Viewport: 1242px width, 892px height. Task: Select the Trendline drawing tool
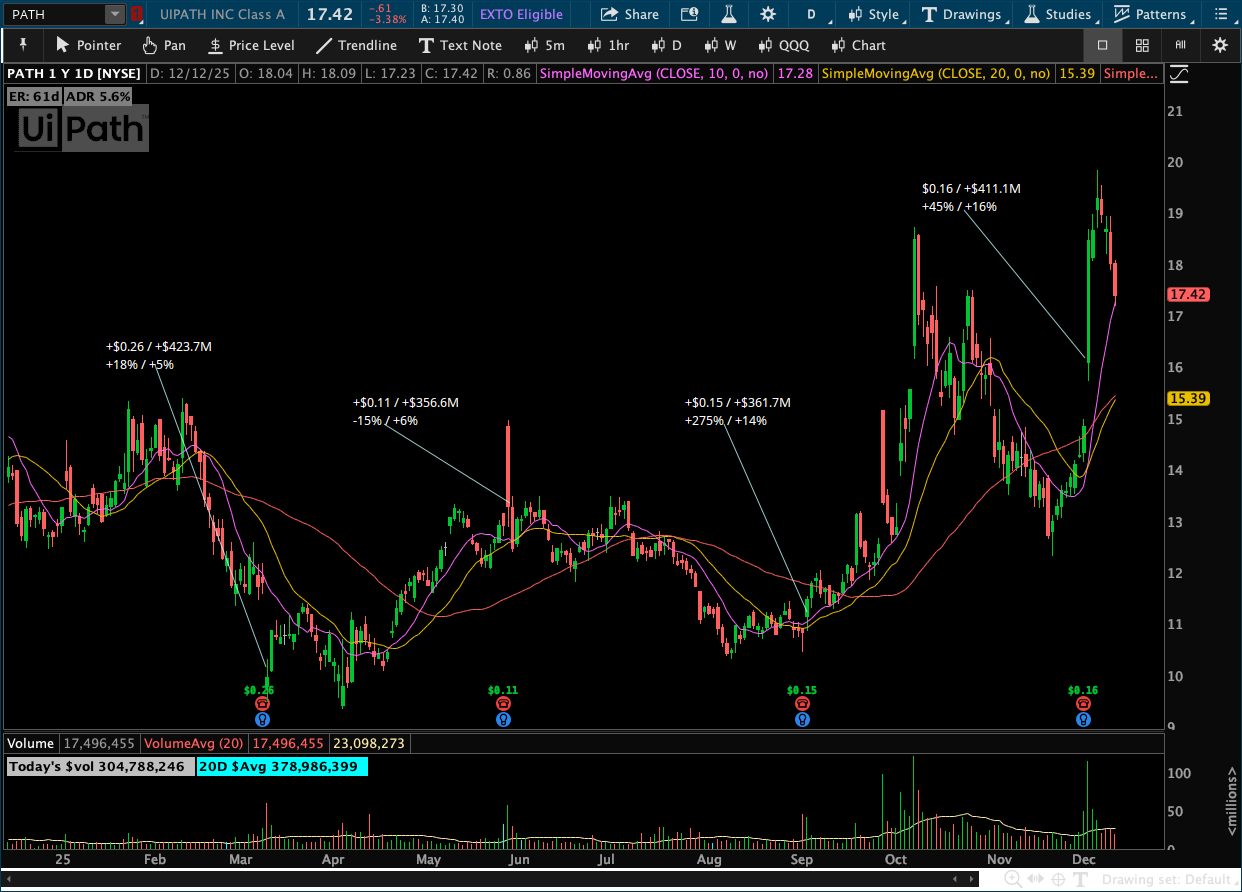pos(355,45)
